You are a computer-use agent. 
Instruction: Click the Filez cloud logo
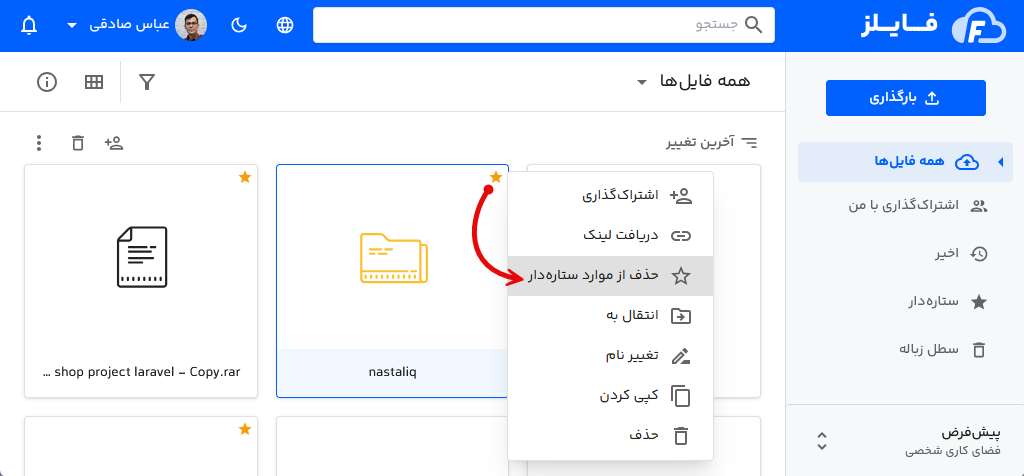980,26
